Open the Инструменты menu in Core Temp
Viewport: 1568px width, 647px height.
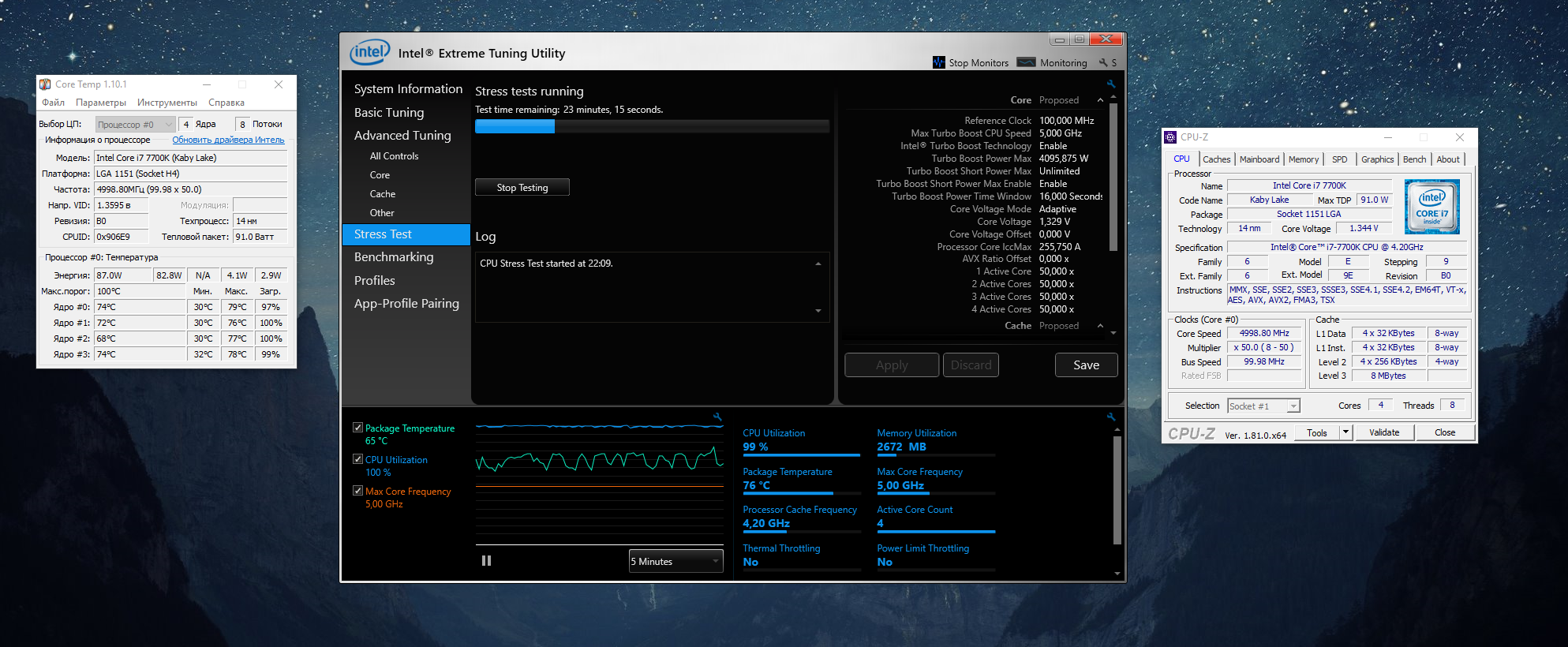click(x=167, y=103)
